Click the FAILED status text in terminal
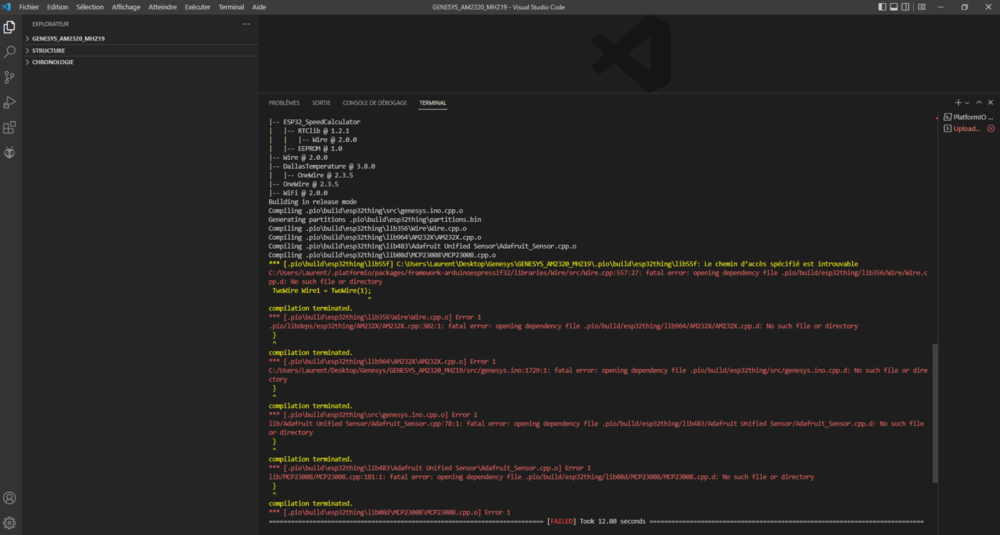The image size is (1000, 535). point(561,522)
